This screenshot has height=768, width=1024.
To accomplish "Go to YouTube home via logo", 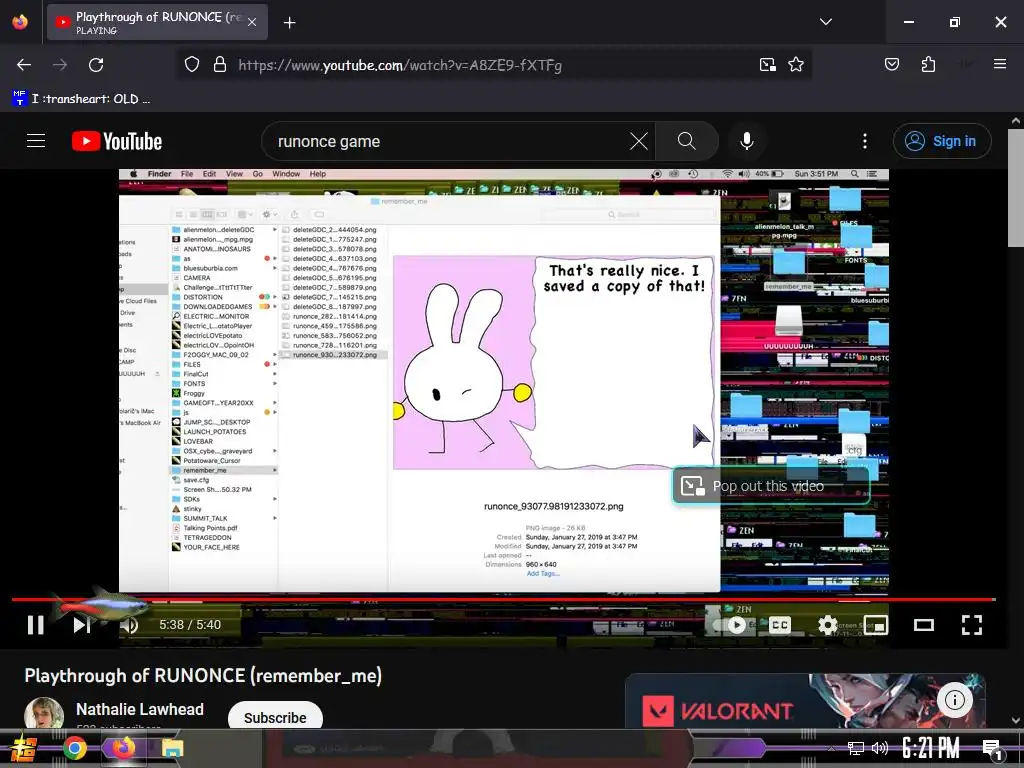I will [x=117, y=141].
